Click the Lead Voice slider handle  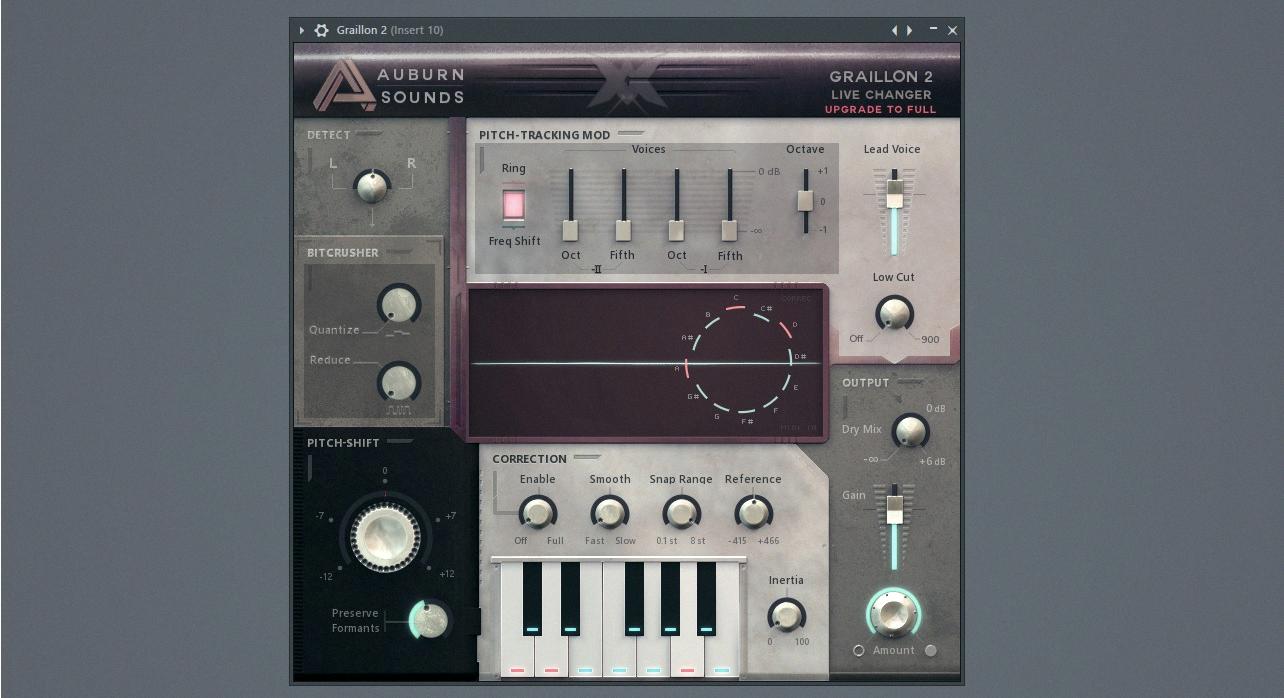[x=894, y=193]
